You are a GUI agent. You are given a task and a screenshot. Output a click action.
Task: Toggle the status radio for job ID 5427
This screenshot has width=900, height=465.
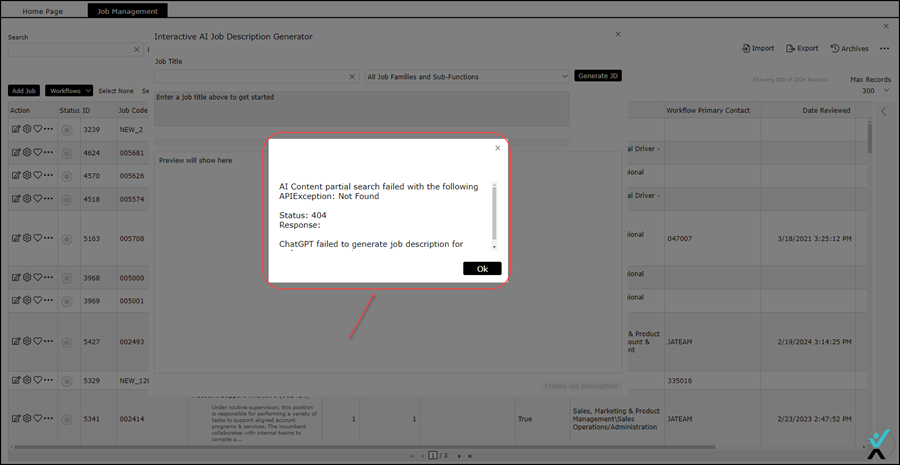pyautogui.click(x=67, y=342)
